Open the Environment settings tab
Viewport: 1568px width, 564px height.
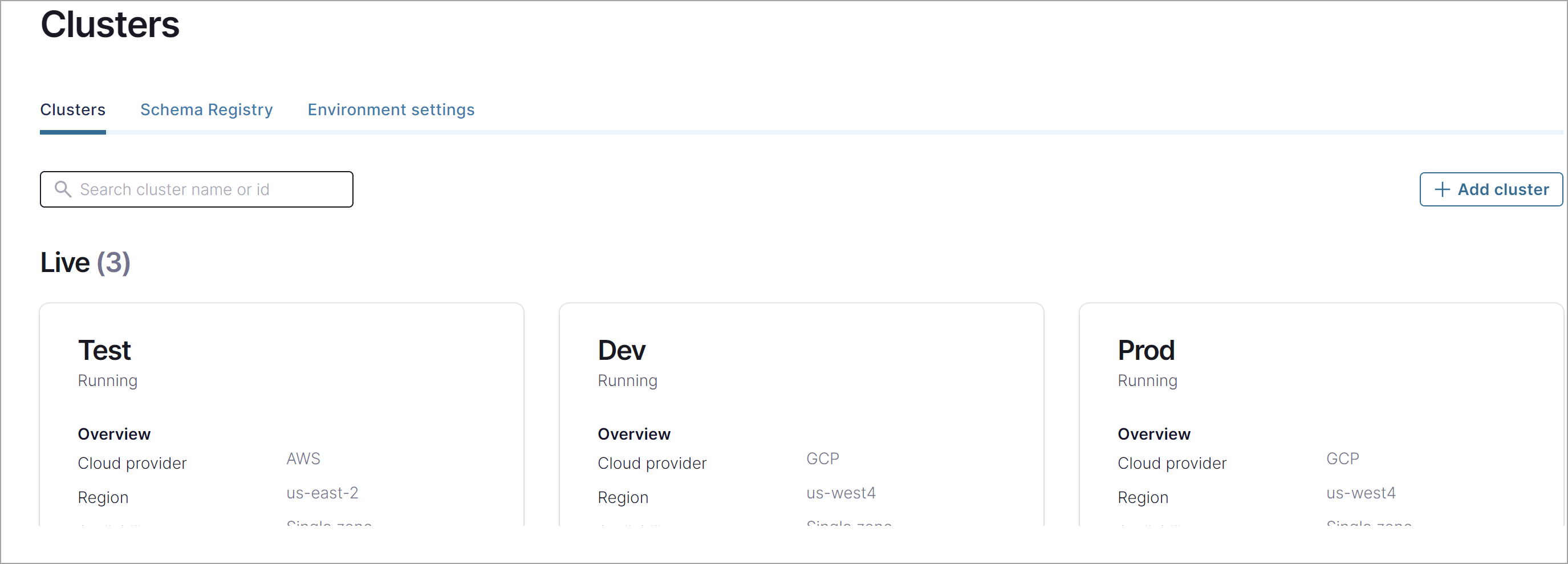(x=391, y=109)
